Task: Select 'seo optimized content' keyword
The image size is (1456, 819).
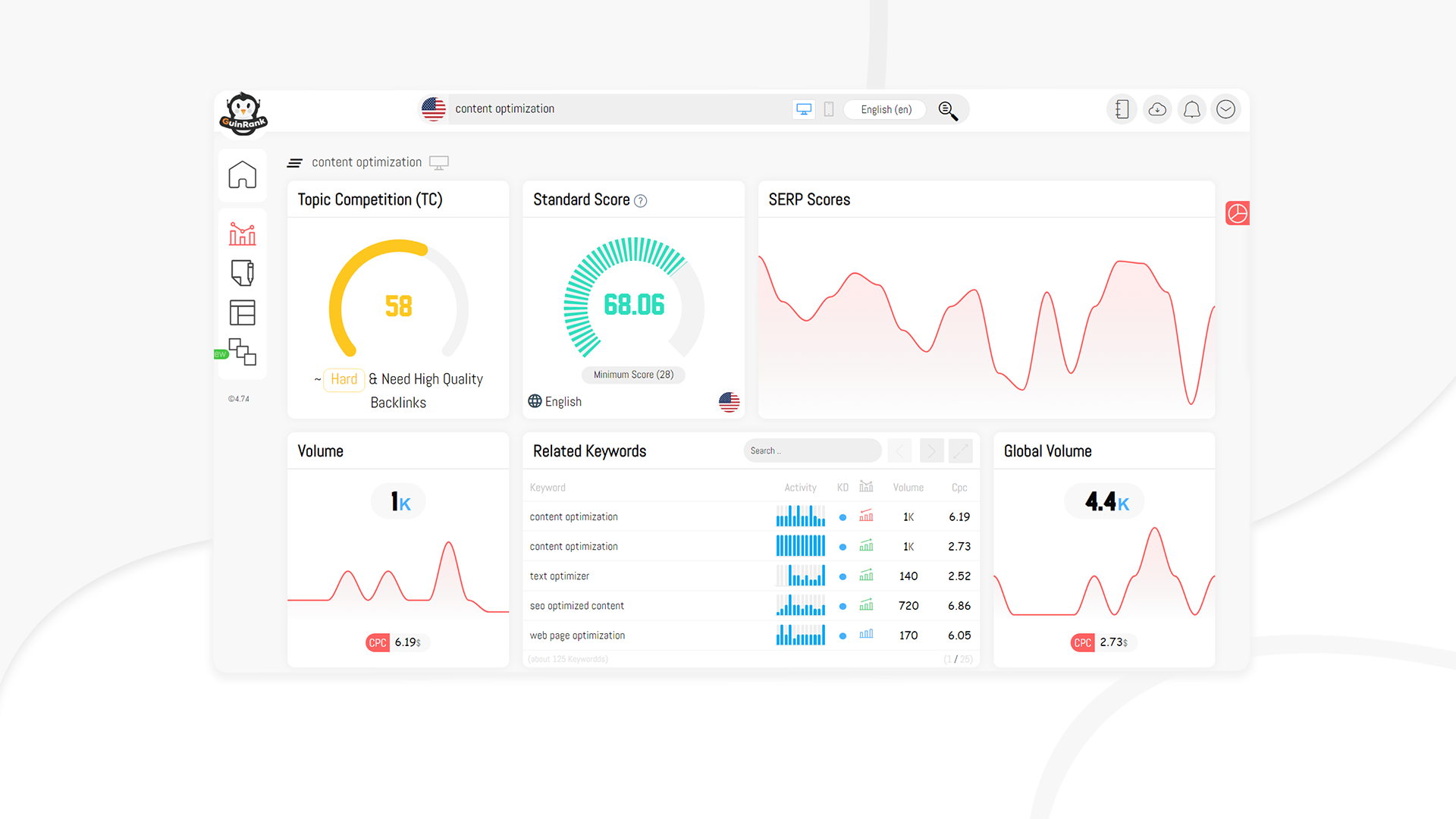Action: [576, 606]
